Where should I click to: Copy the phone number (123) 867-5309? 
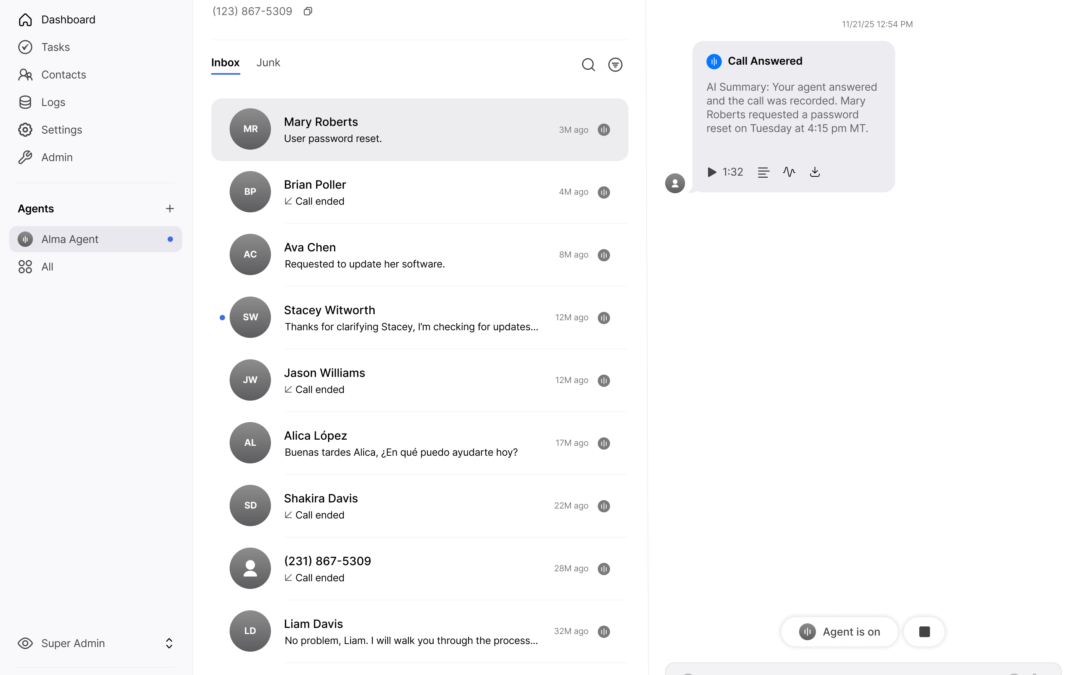tap(308, 10)
